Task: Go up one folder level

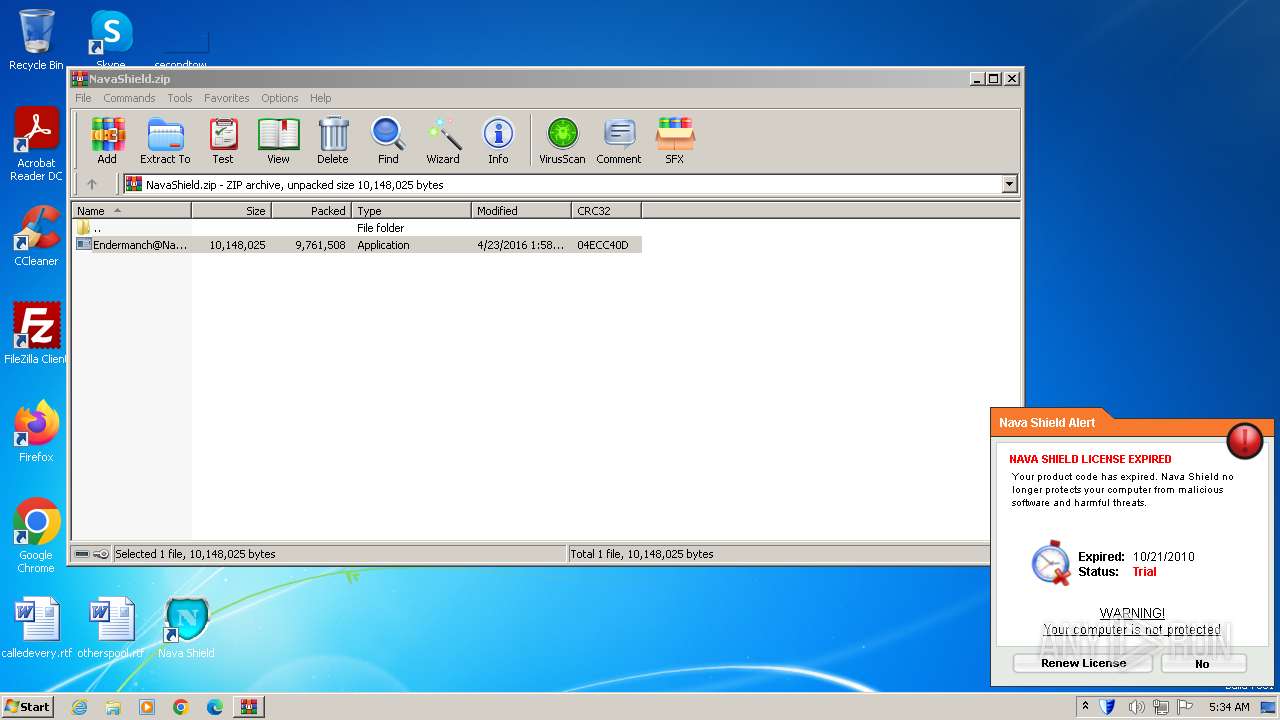Action: [x=92, y=184]
